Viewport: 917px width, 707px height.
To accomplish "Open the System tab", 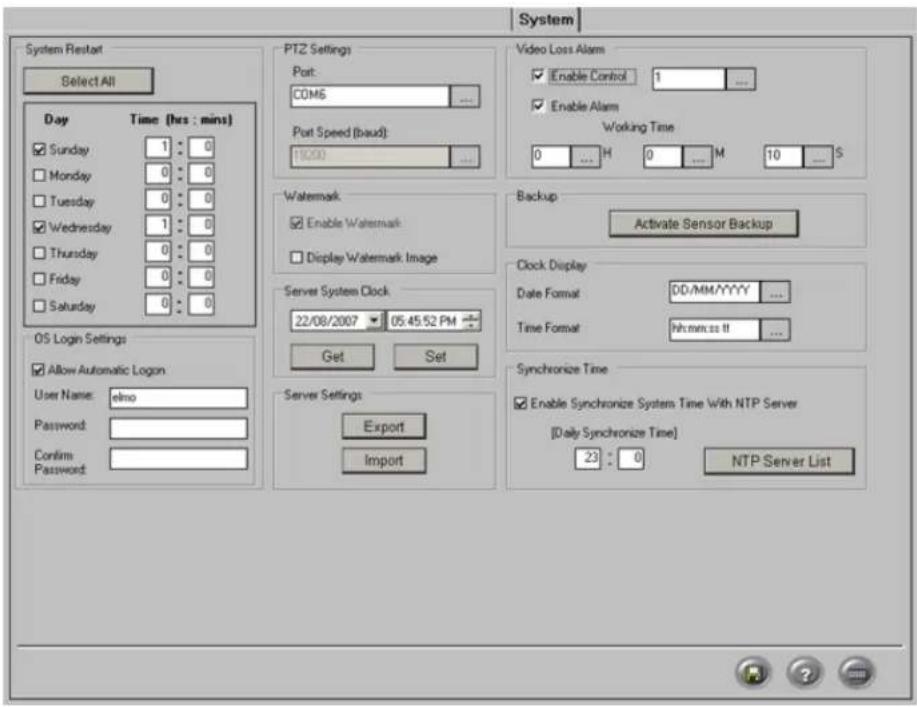I will point(546,19).
